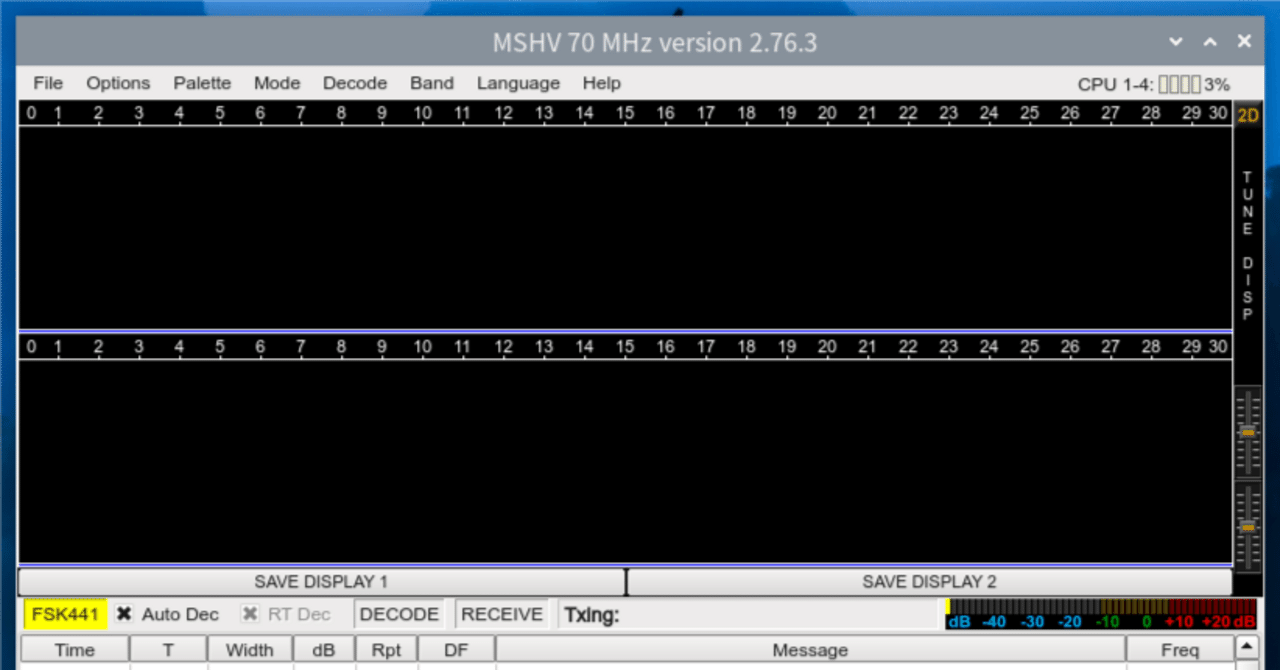Viewport: 1280px width, 670px height.
Task: Click the Rpt column header
Action: pos(386,650)
